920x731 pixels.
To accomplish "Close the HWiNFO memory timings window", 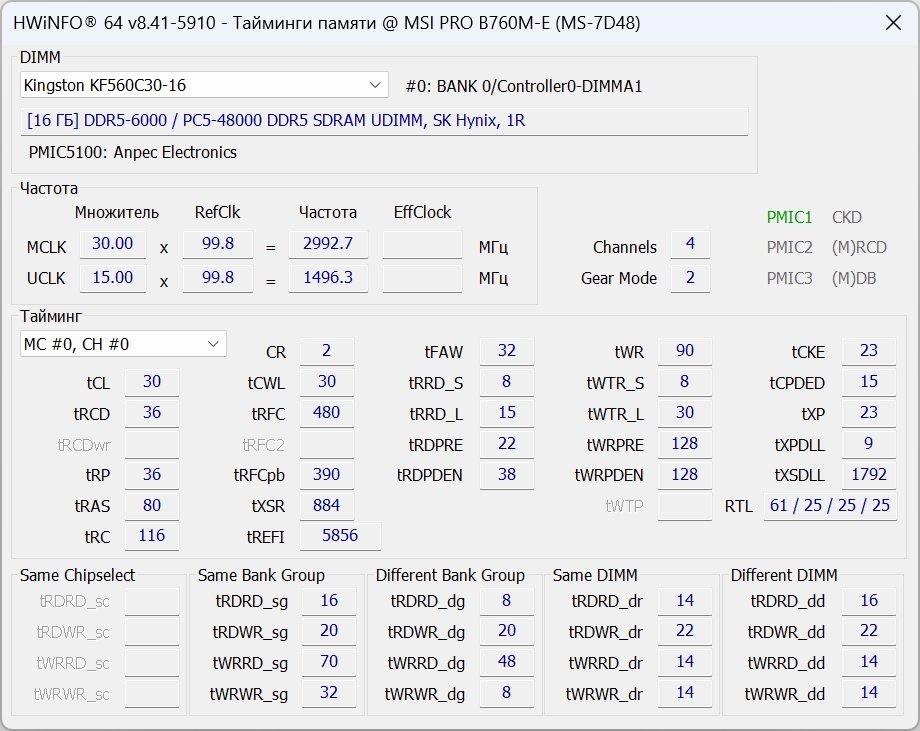I will (x=891, y=22).
